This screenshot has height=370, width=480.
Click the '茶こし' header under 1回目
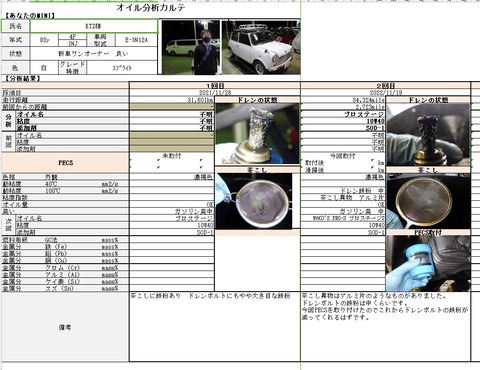tap(257, 170)
